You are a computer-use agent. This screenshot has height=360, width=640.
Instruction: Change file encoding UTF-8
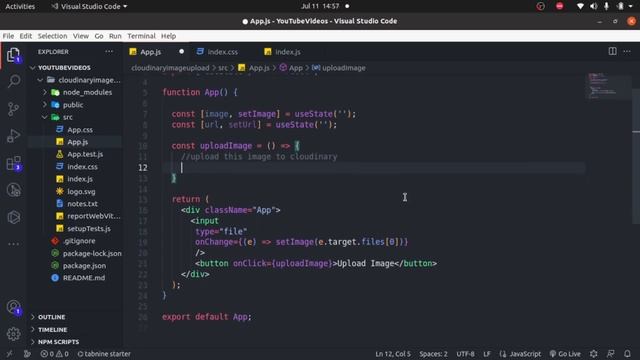coord(465,354)
